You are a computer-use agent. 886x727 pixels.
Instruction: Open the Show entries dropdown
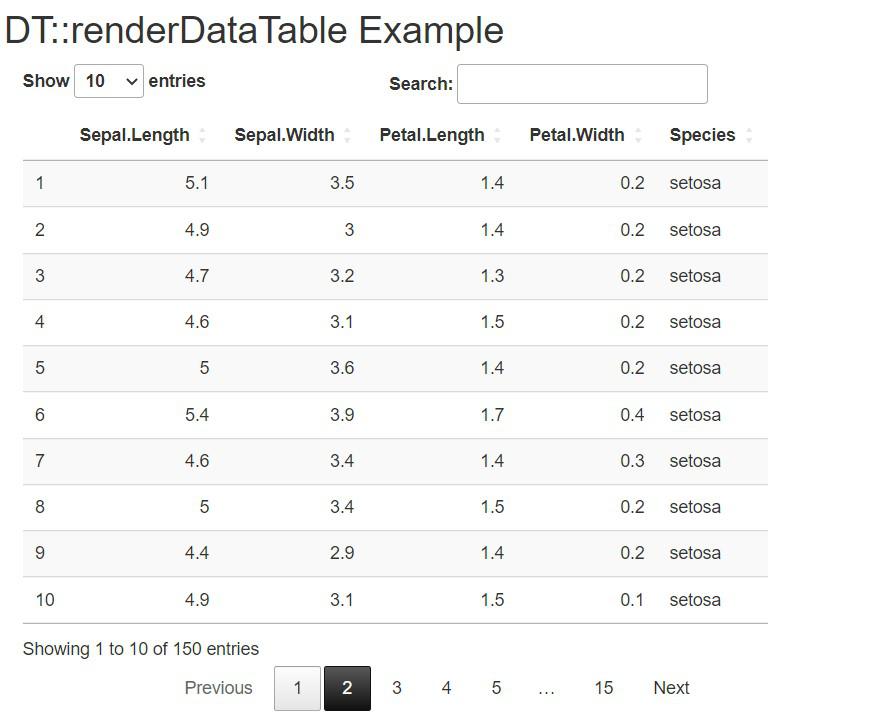click(x=109, y=81)
